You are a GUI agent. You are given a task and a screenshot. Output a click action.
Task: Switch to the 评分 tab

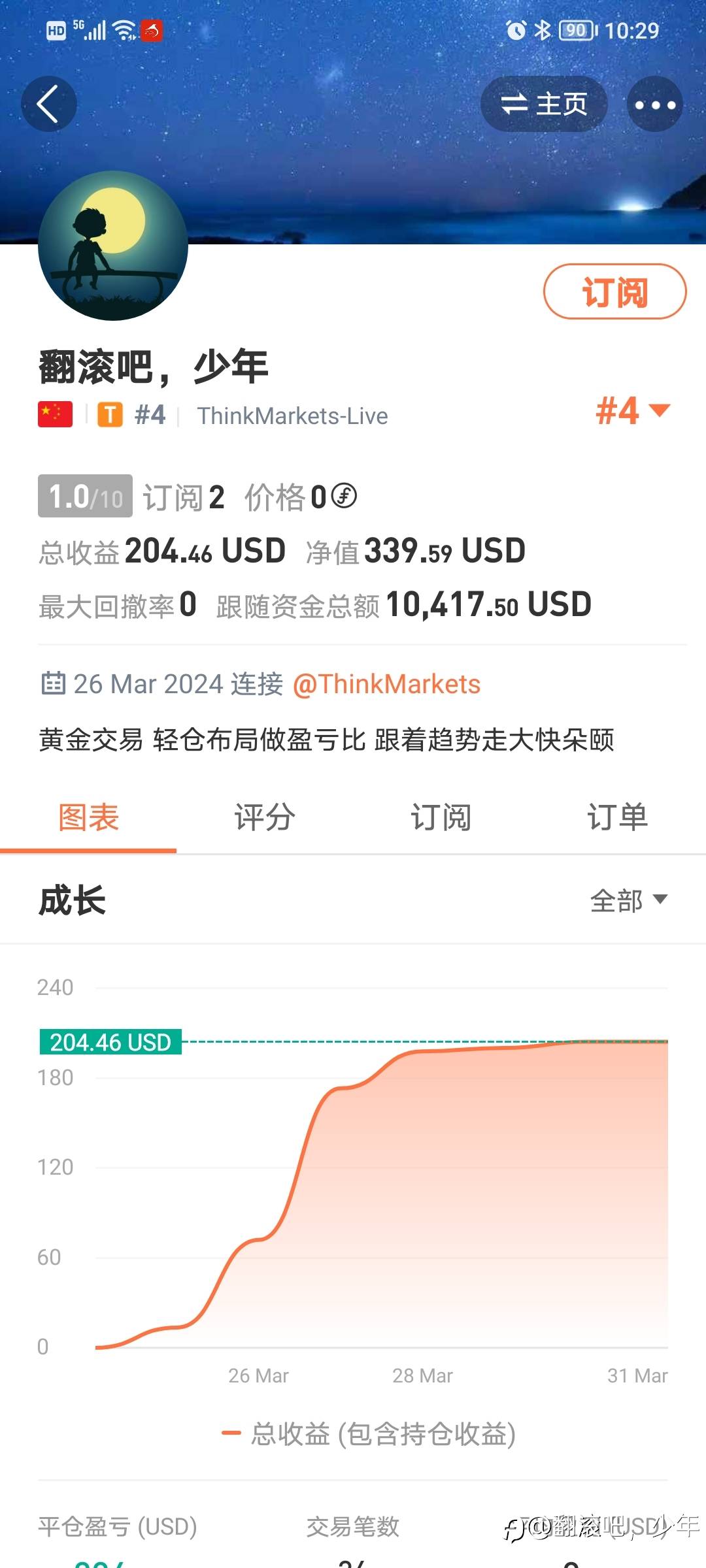coord(265,817)
